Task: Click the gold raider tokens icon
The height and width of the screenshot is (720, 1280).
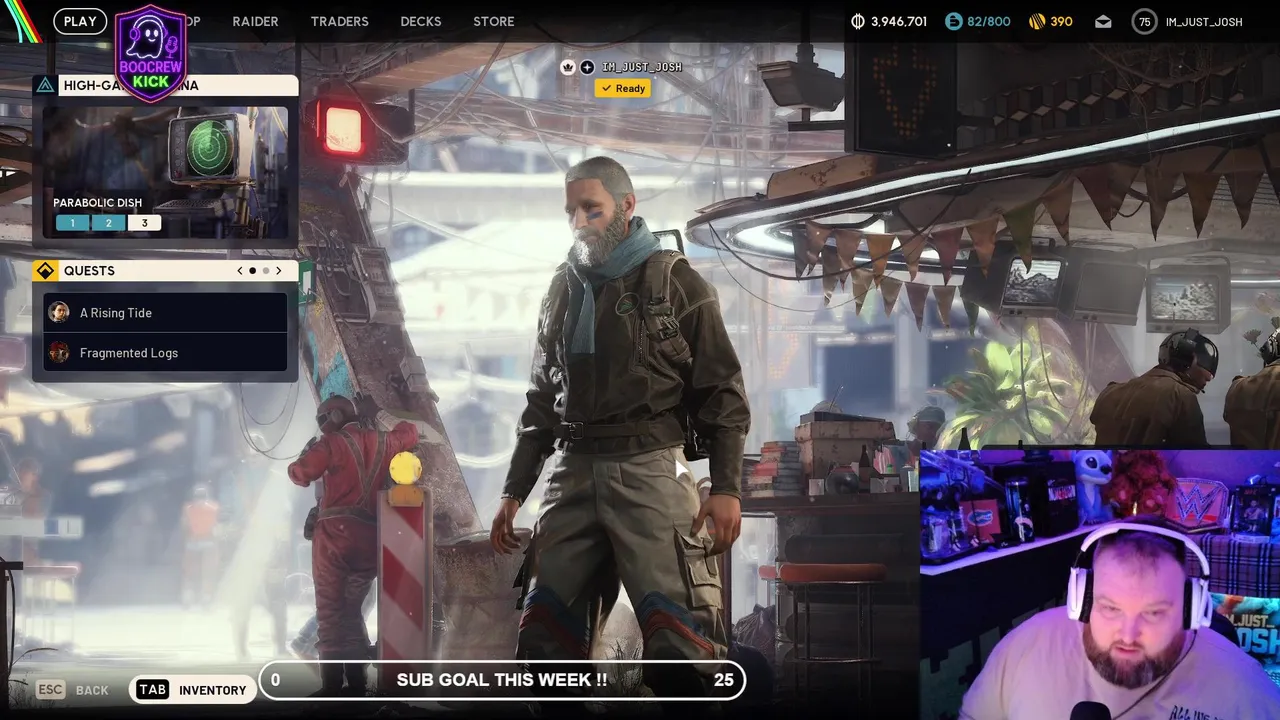Action: [1037, 21]
